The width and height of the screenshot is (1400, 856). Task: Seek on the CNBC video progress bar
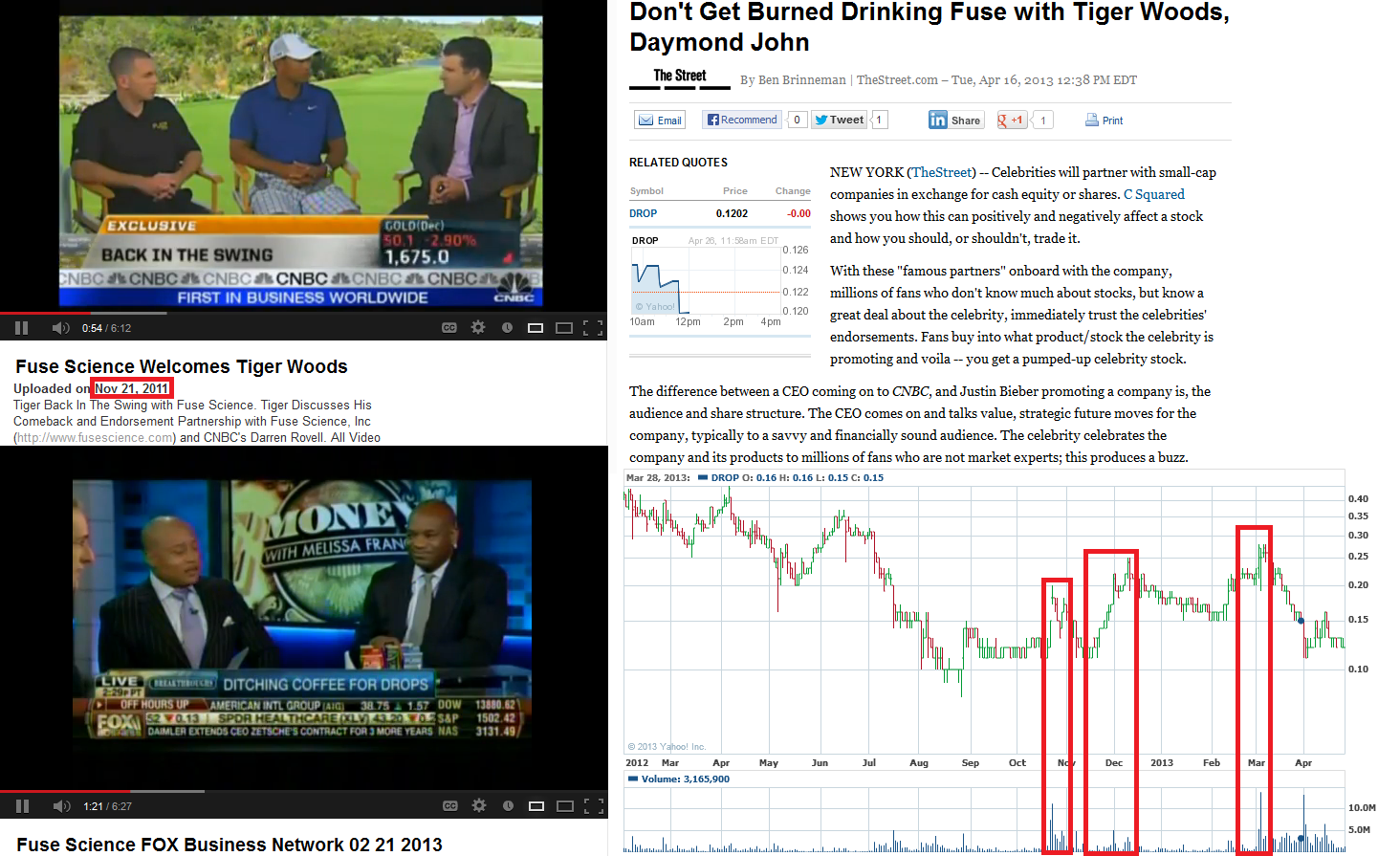pyautogui.click(x=303, y=313)
